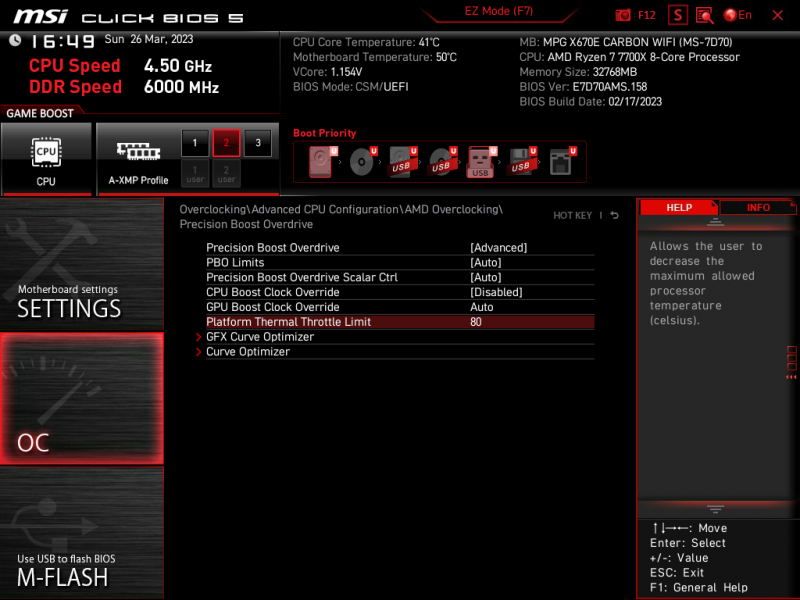800x600 pixels.
Task: Click the side panel expand arrows at right edge
Action: click(x=791, y=377)
